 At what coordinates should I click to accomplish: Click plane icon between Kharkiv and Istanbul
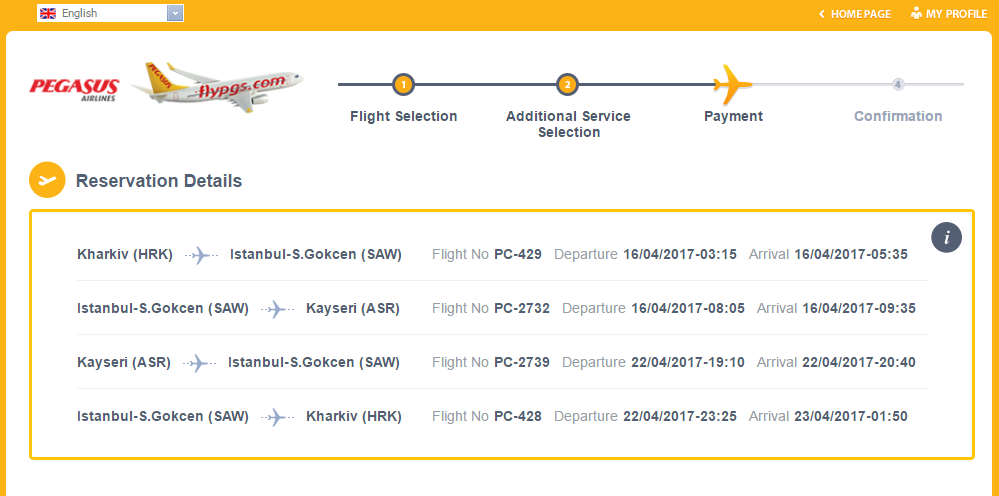pos(201,255)
